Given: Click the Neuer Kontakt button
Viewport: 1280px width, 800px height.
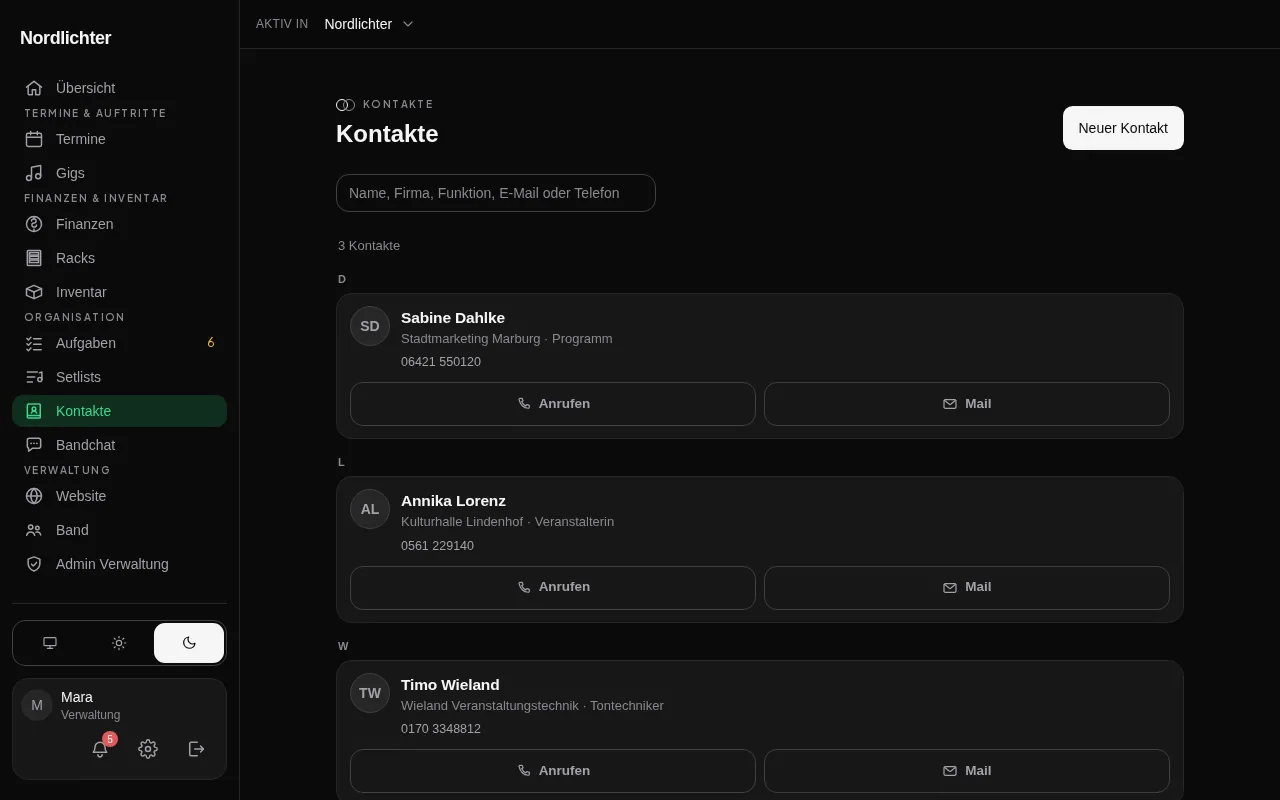Looking at the screenshot, I should [x=1123, y=128].
